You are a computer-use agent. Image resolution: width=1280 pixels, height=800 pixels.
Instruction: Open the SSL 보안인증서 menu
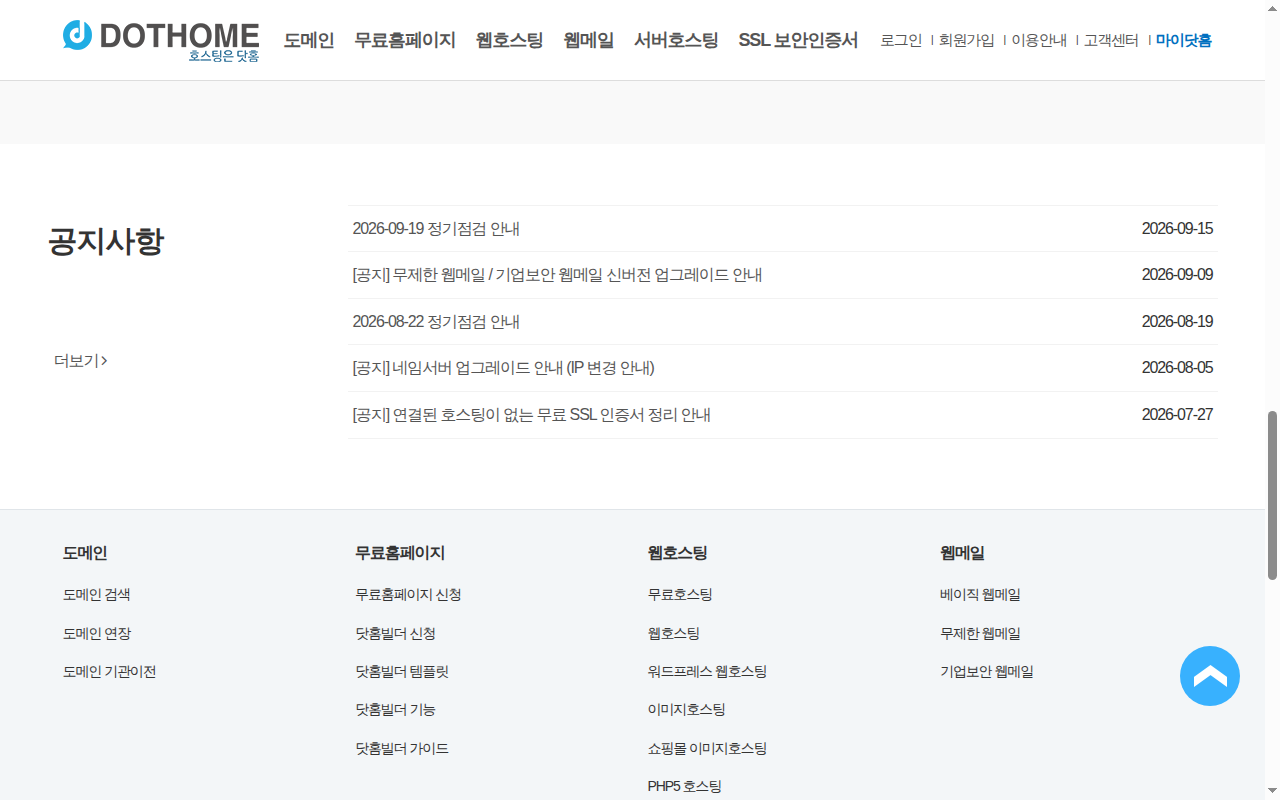pos(798,41)
